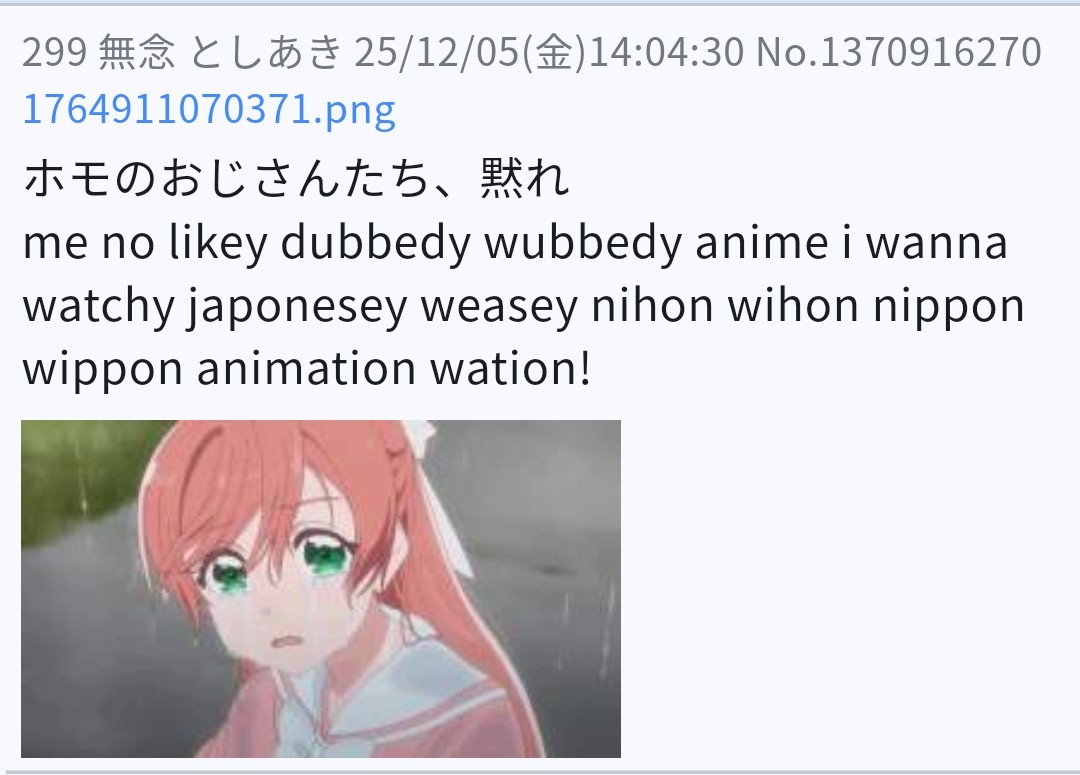Image resolution: width=1080 pixels, height=775 pixels.
Task: Click the green foliage corner of the thumbnail
Action: click(x=76, y=475)
